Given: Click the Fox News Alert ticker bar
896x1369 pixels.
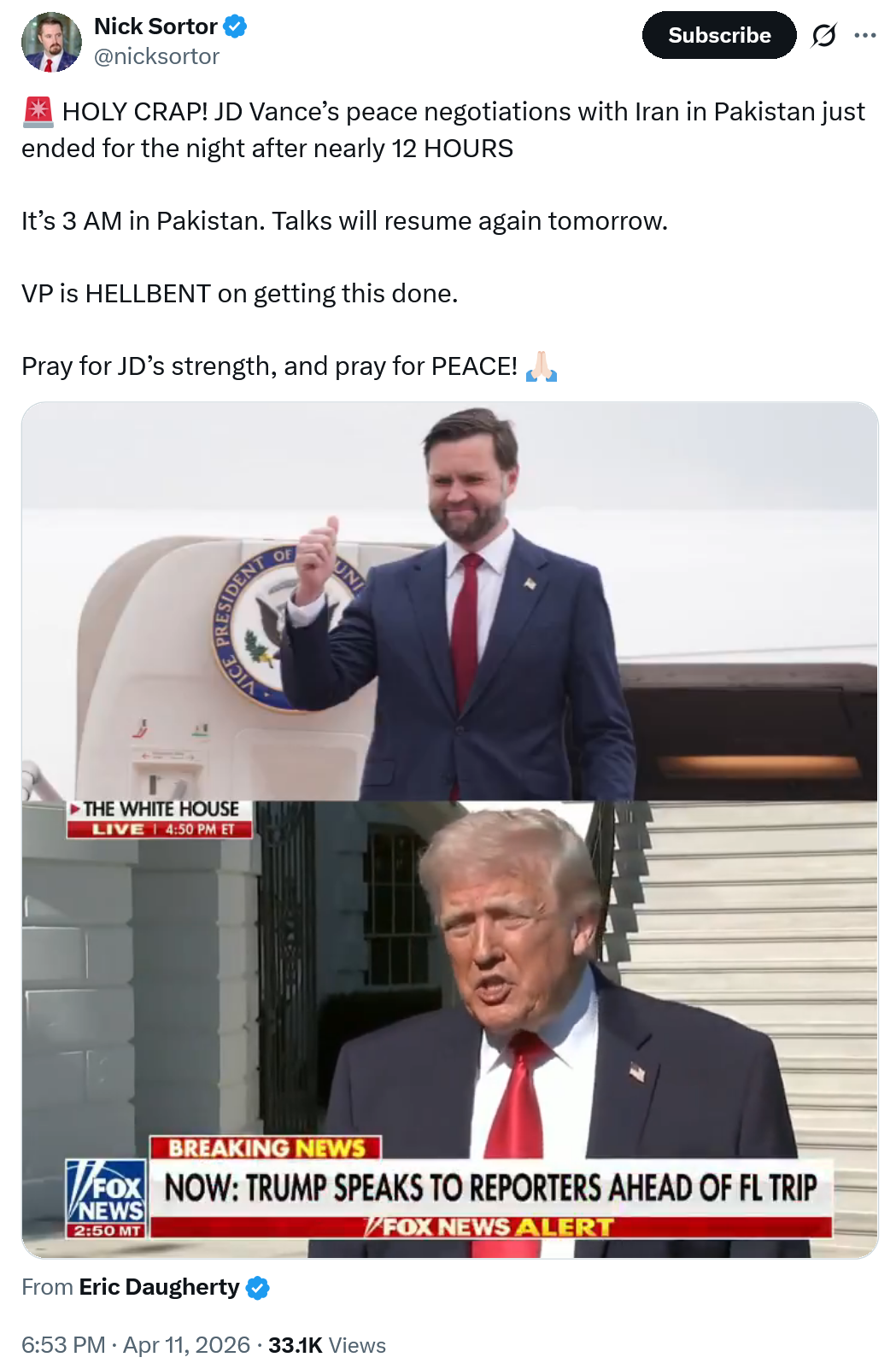Looking at the screenshot, I should tap(490, 1227).
